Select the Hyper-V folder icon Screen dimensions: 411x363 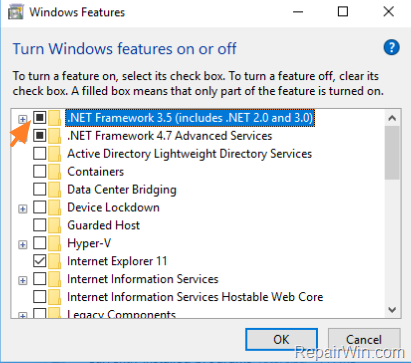click(x=55, y=243)
